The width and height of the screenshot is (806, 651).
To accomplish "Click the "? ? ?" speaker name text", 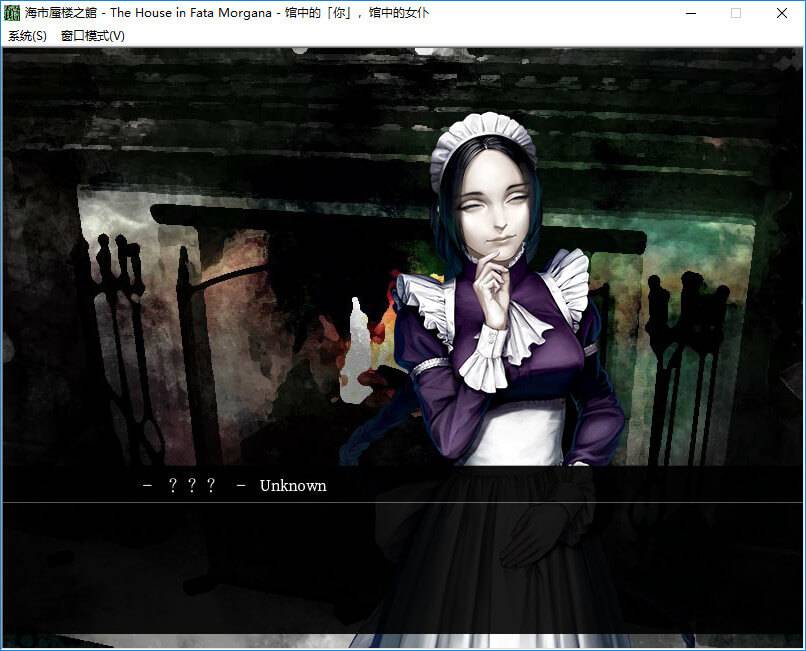I will (190, 486).
